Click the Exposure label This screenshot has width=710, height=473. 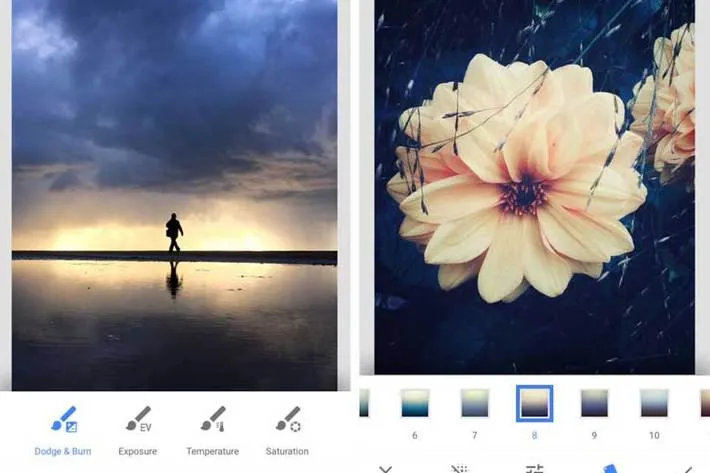[138, 451]
